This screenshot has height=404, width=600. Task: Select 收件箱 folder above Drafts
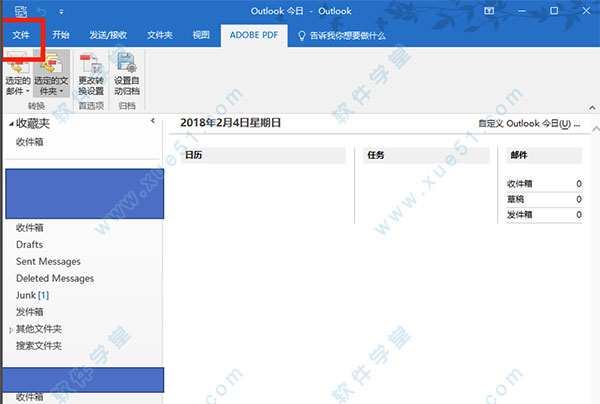point(30,228)
